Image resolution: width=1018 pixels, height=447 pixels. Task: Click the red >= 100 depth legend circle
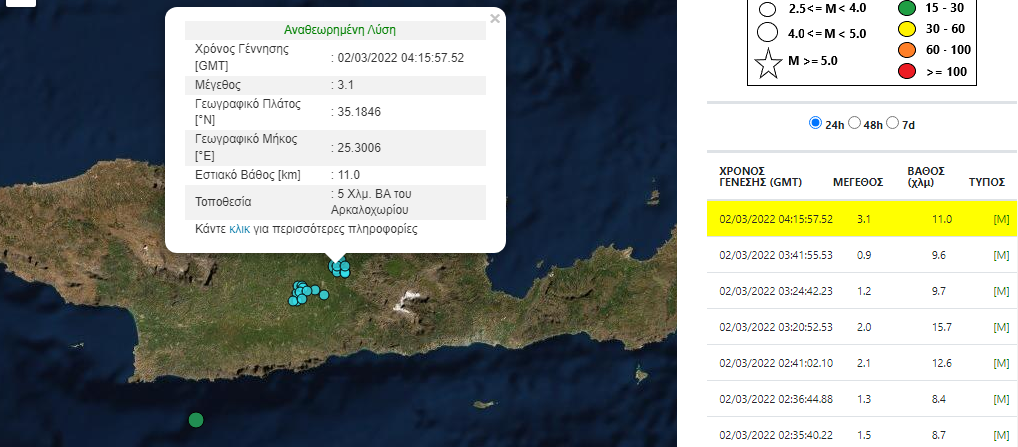click(907, 71)
